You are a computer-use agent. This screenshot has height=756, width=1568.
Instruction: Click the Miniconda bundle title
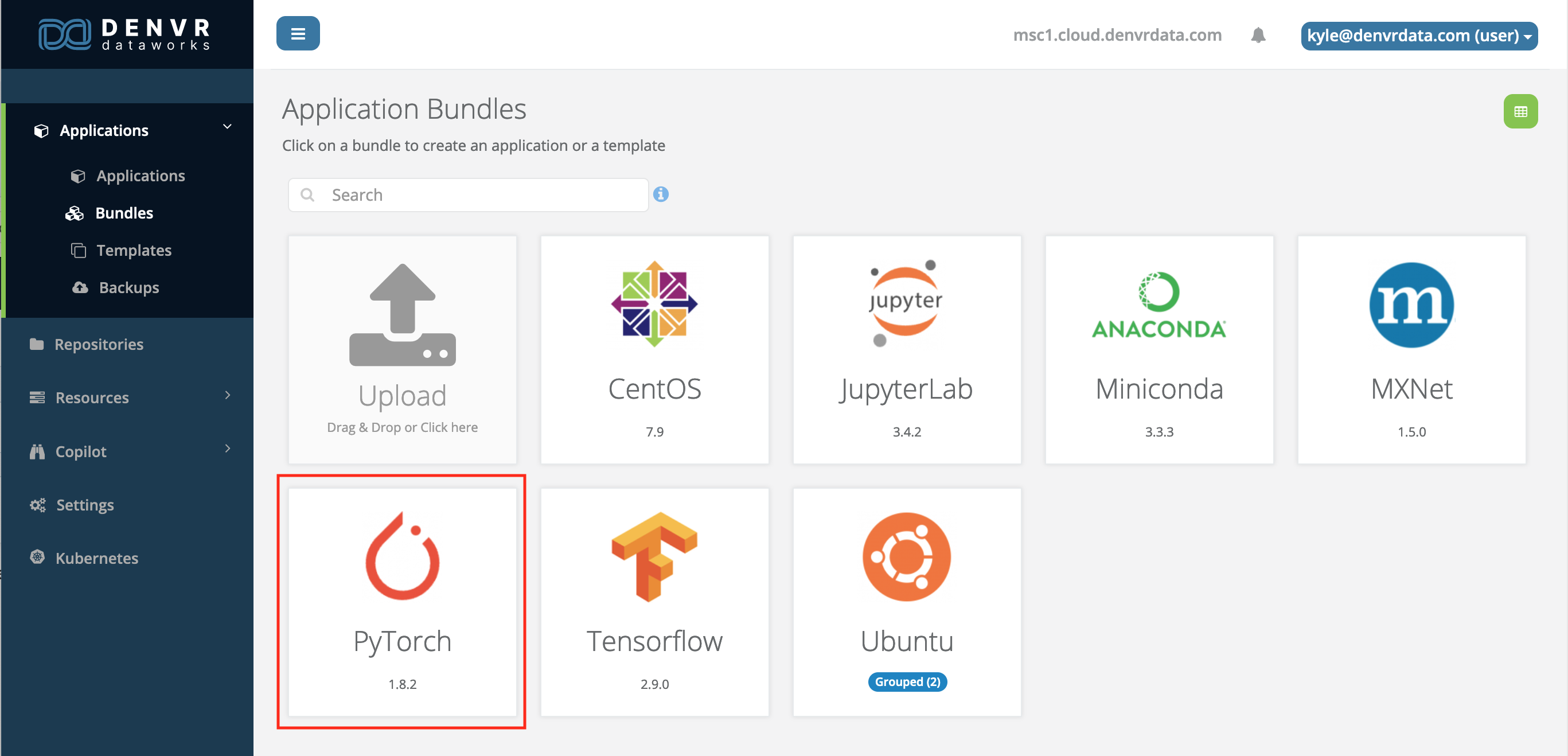pyautogui.click(x=1159, y=389)
